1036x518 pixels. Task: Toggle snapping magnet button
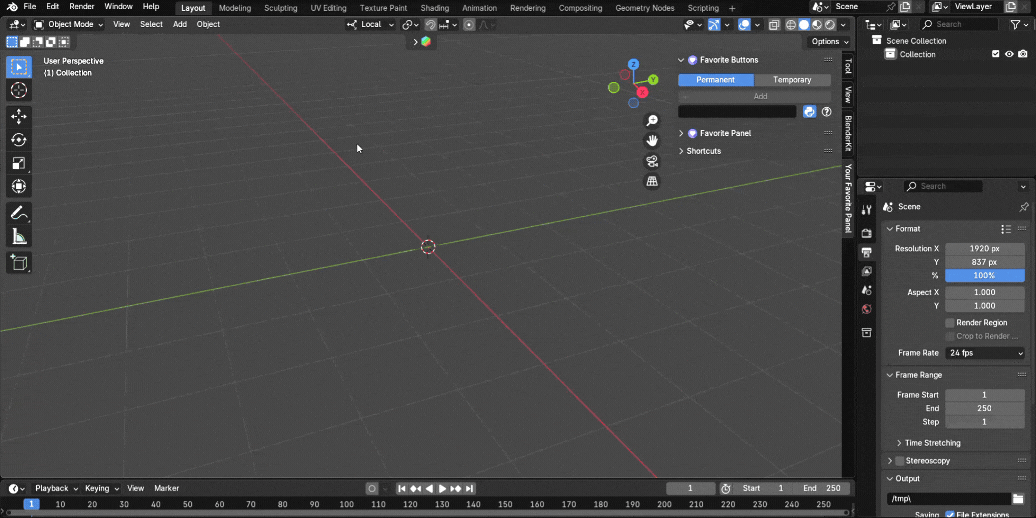pyautogui.click(x=430, y=24)
